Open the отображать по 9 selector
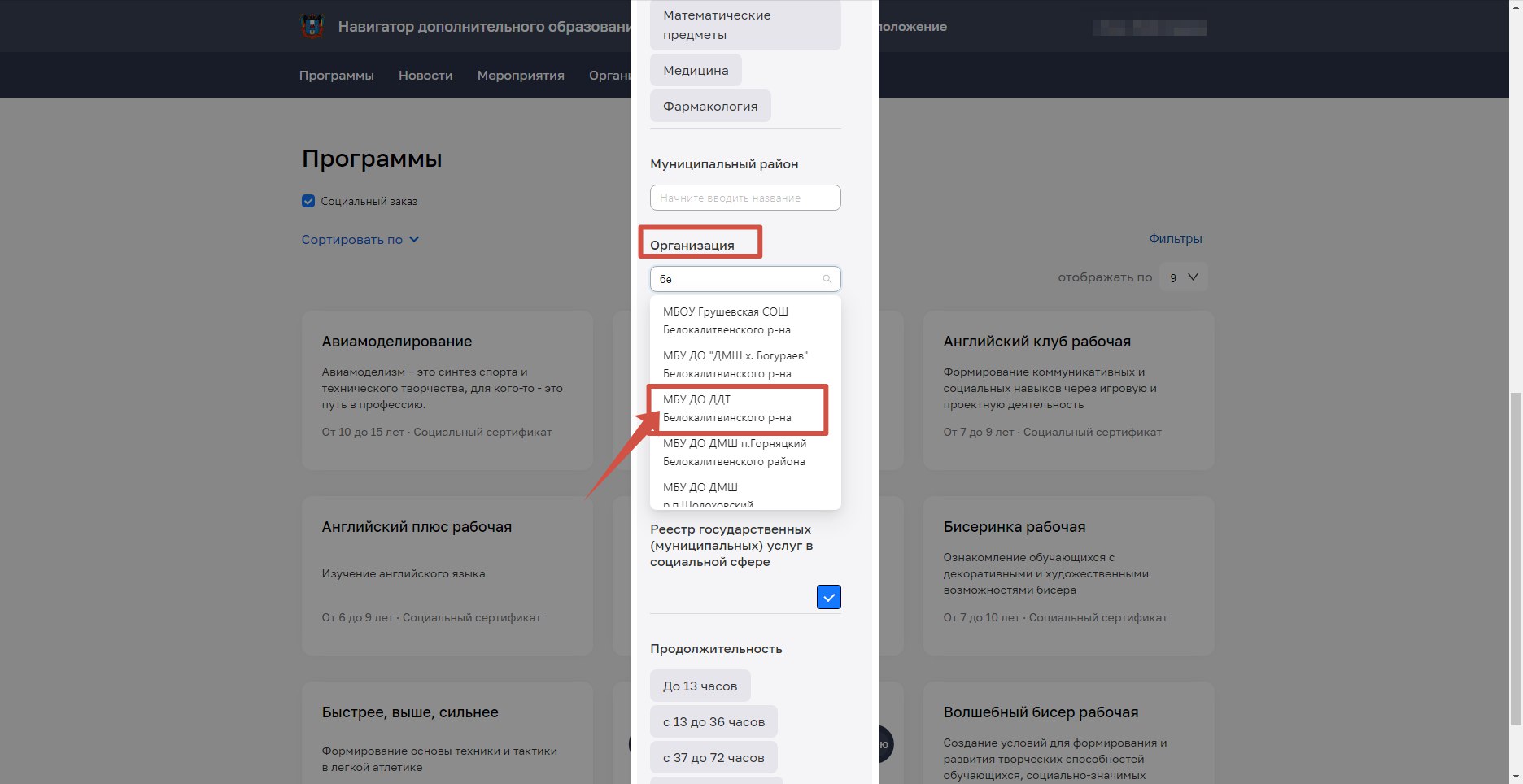The height and width of the screenshot is (784, 1523). tap(1184, 277)
